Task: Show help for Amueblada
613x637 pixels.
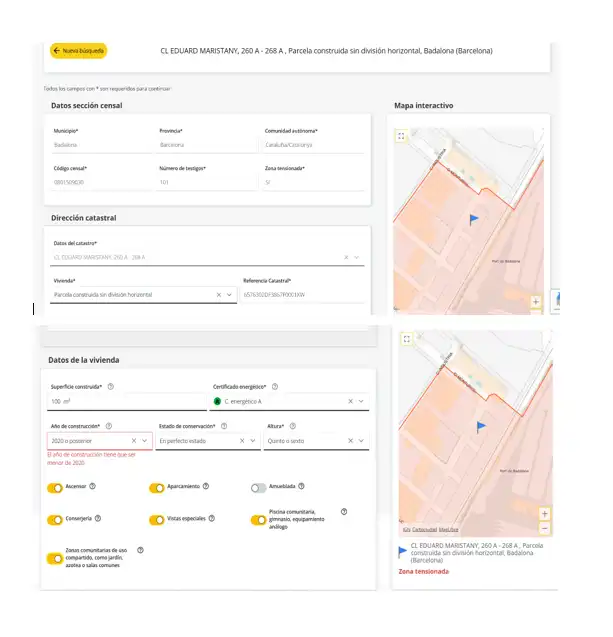Action: [x=301, y=486]
